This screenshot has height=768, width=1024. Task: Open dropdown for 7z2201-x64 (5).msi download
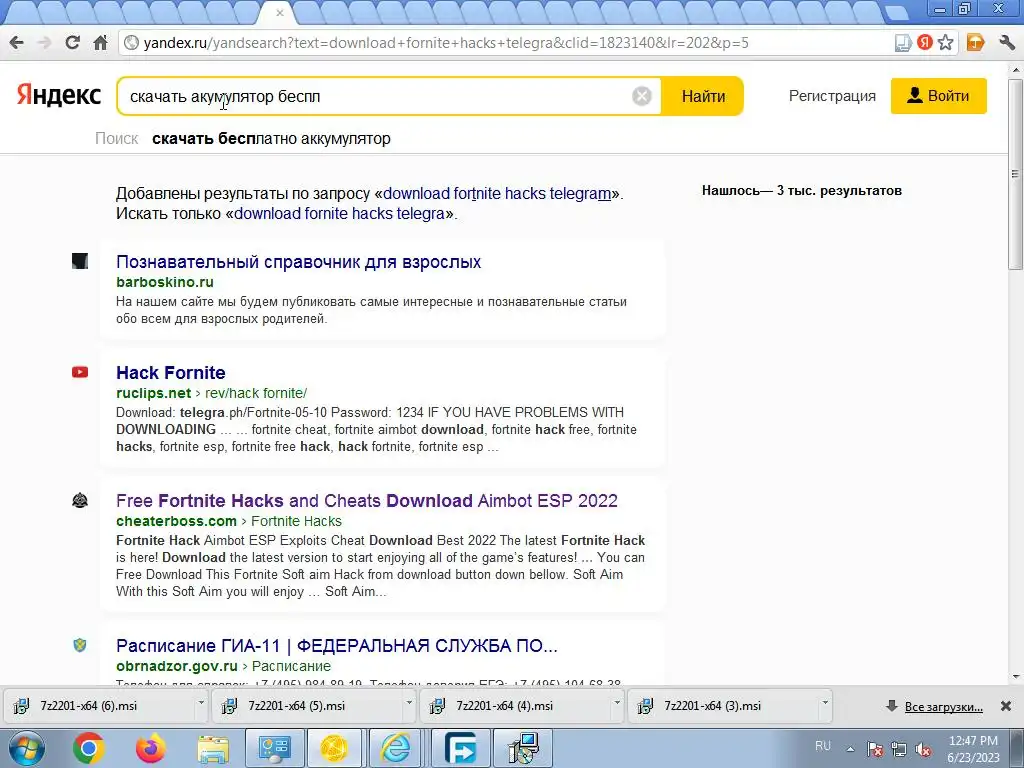click(409, 705)
